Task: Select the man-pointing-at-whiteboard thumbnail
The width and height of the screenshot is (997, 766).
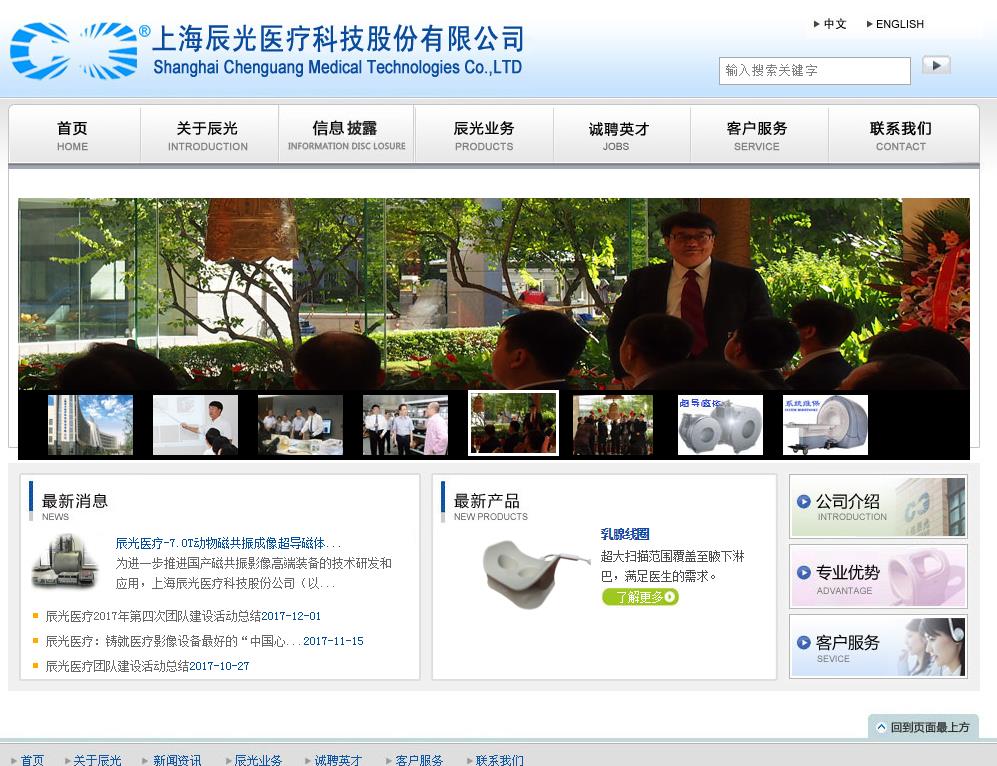Action: coord(195,425)
